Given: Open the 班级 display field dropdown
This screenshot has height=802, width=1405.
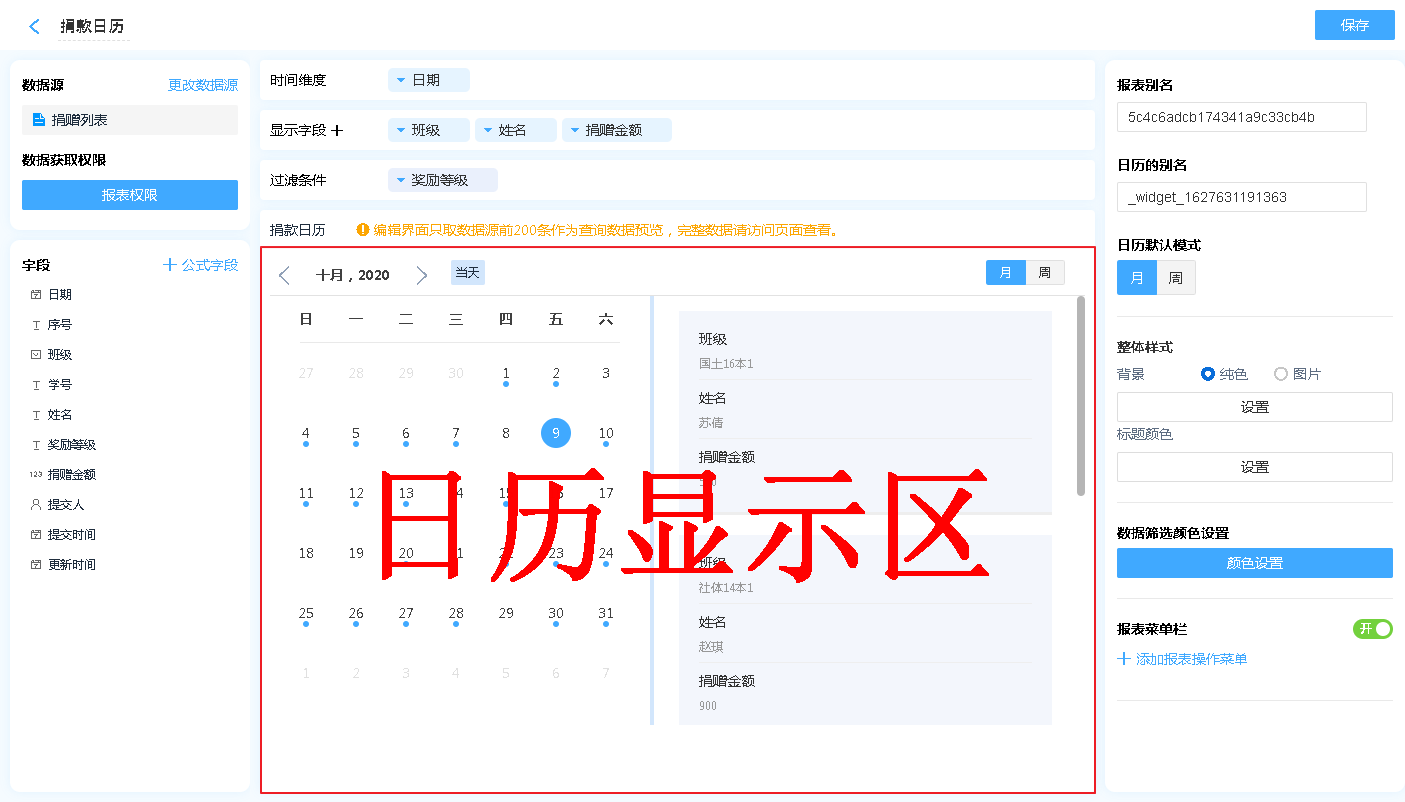Looking at the screenshot, I should point(428,130).
